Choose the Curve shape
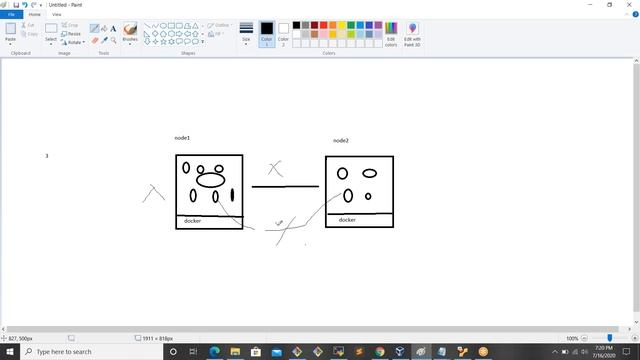 [x=155, y=26]
